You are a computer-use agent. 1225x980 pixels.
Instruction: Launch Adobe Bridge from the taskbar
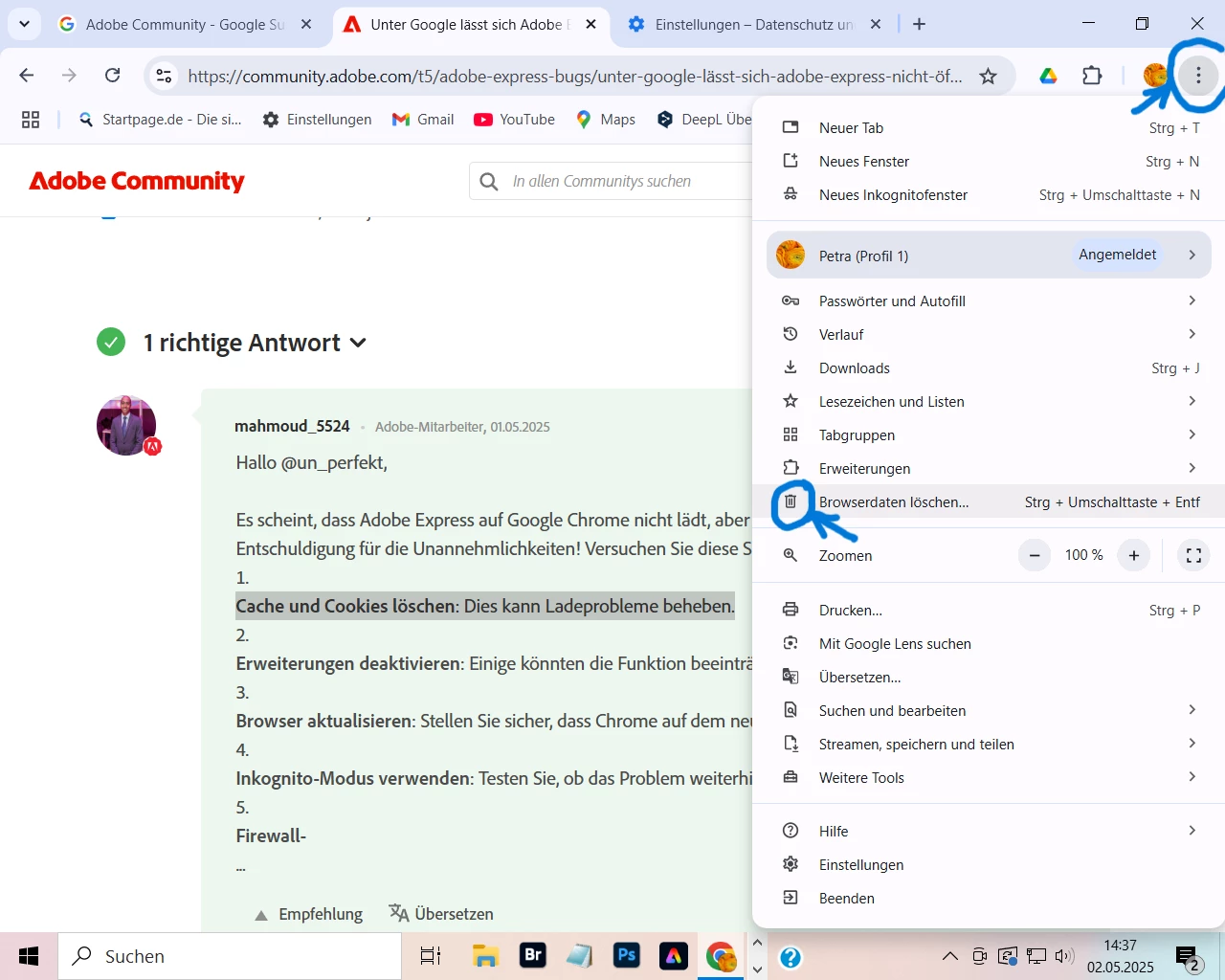coord(533,956)
